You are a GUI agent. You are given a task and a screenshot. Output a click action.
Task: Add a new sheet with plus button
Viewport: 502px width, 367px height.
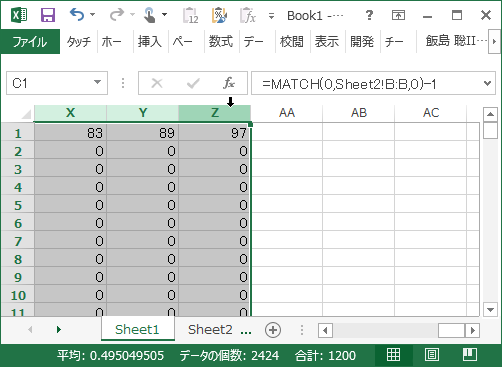click(273, 330)
